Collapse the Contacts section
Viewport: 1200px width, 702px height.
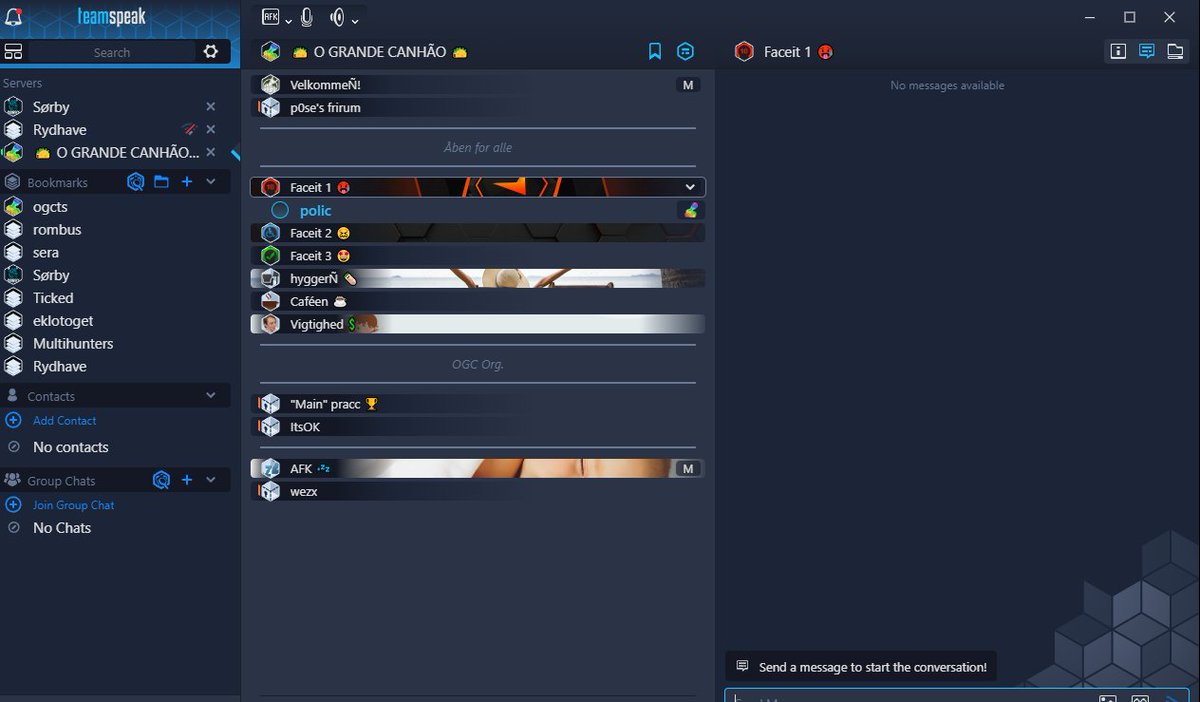[211, 396]
